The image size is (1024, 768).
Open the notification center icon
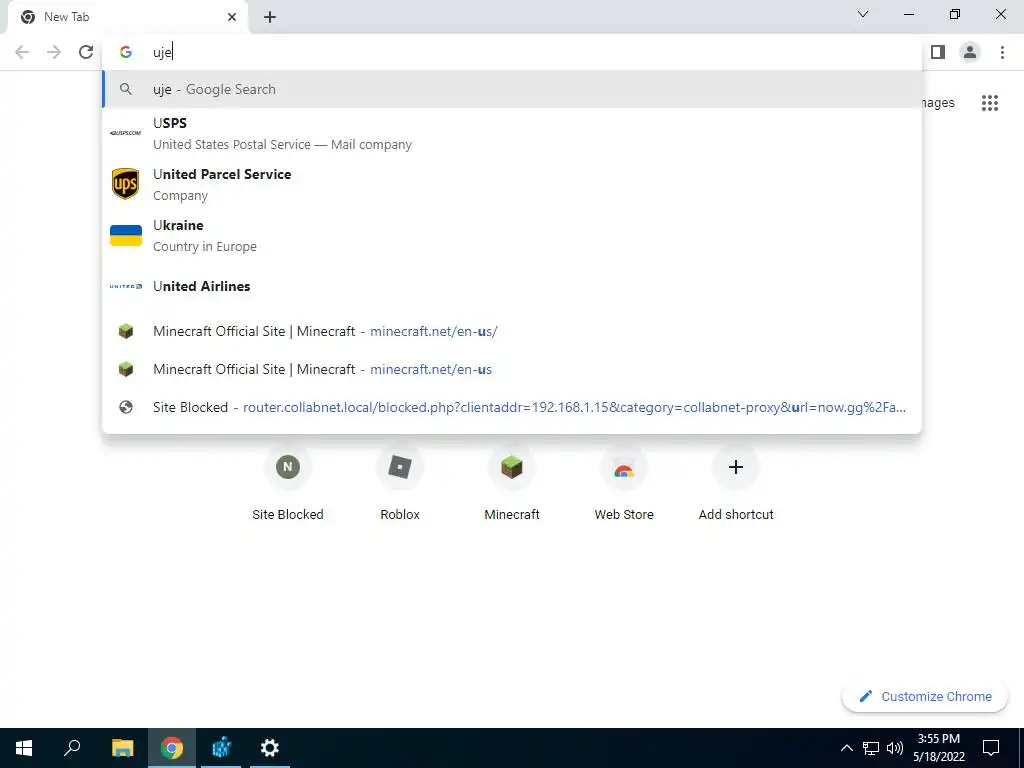(991, 748)
